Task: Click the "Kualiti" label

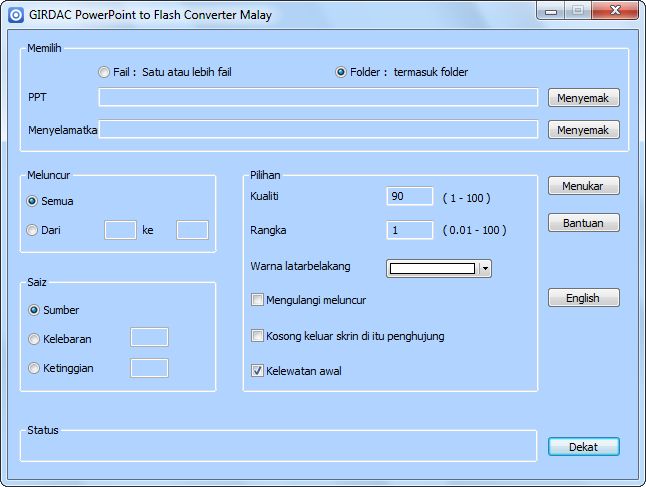Action: point(264,196)
